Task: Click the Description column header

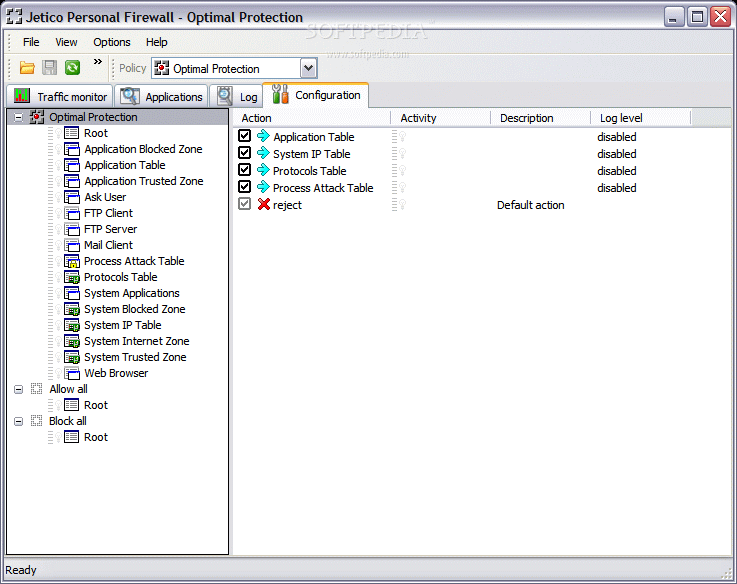Action: click(x=541, y=118)
